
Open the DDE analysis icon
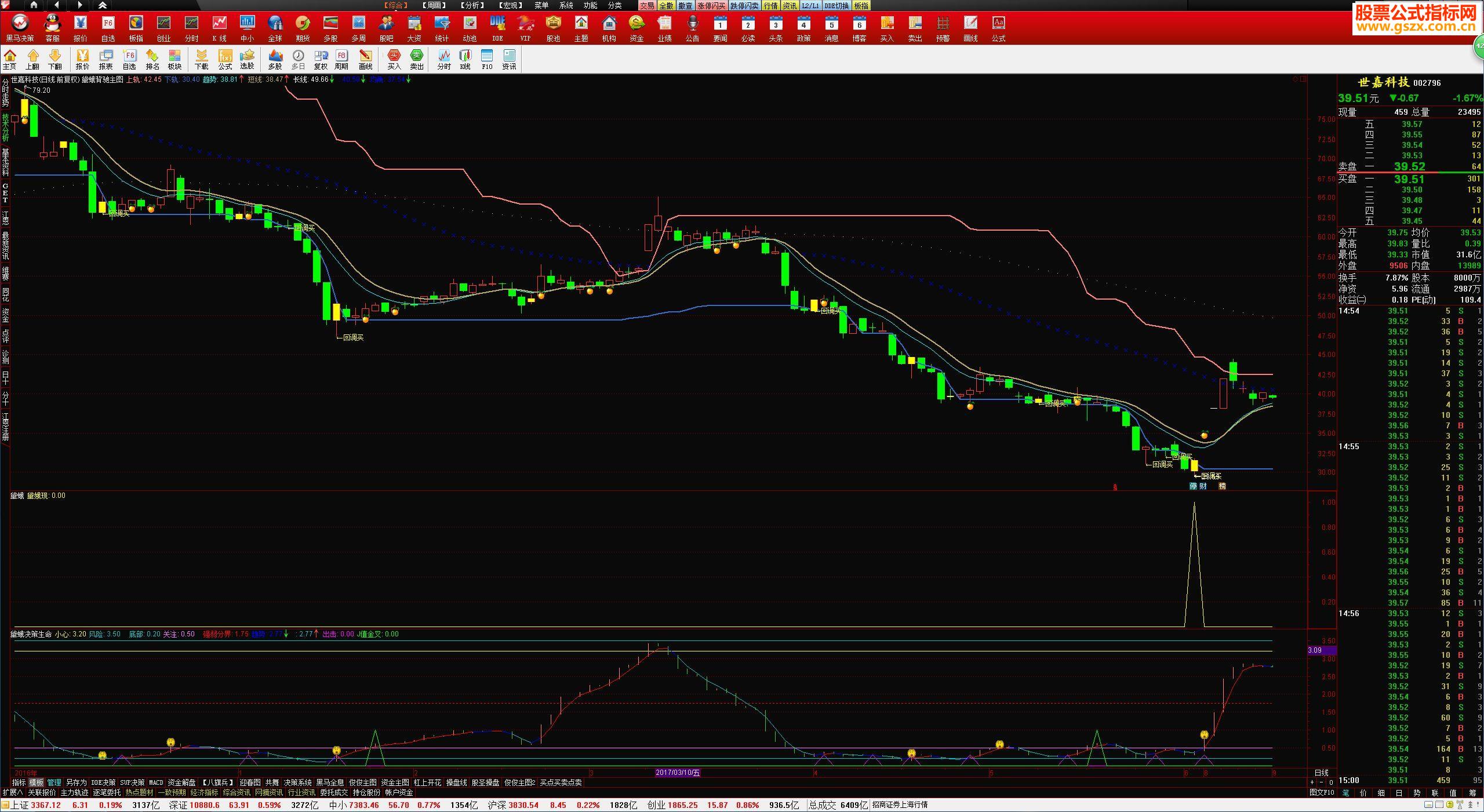pyautogui.click(x=497, y=28)
